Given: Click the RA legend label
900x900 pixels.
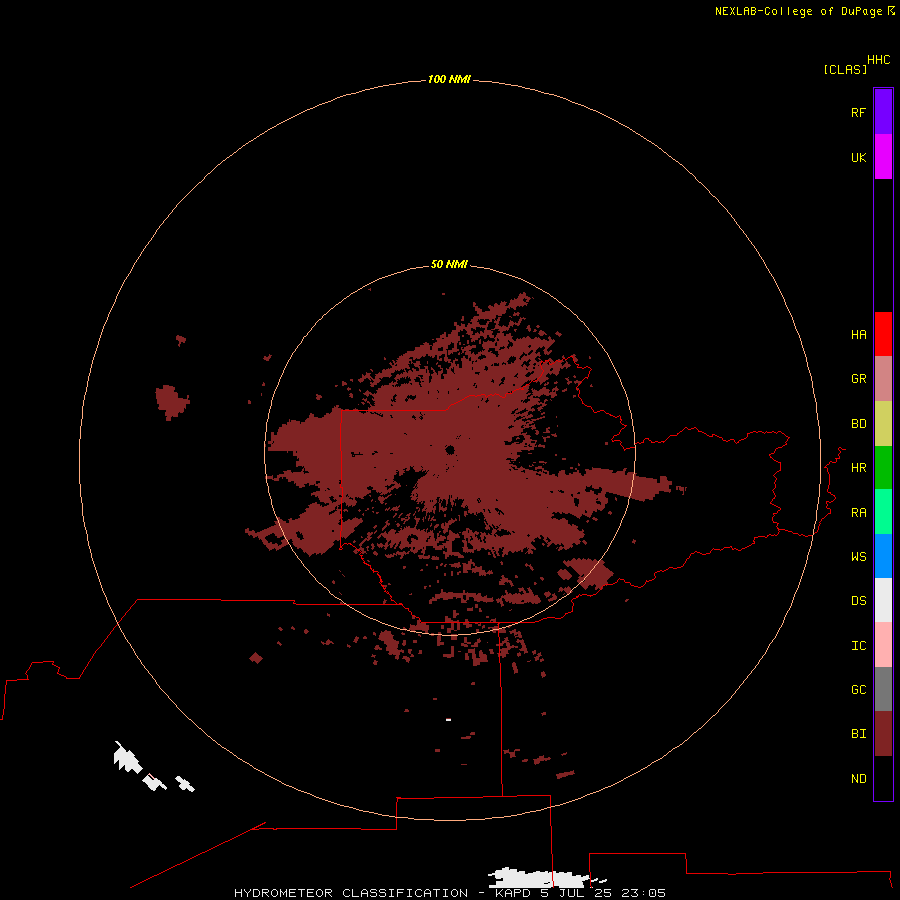Looking at the screenshot, I should 858,513.
